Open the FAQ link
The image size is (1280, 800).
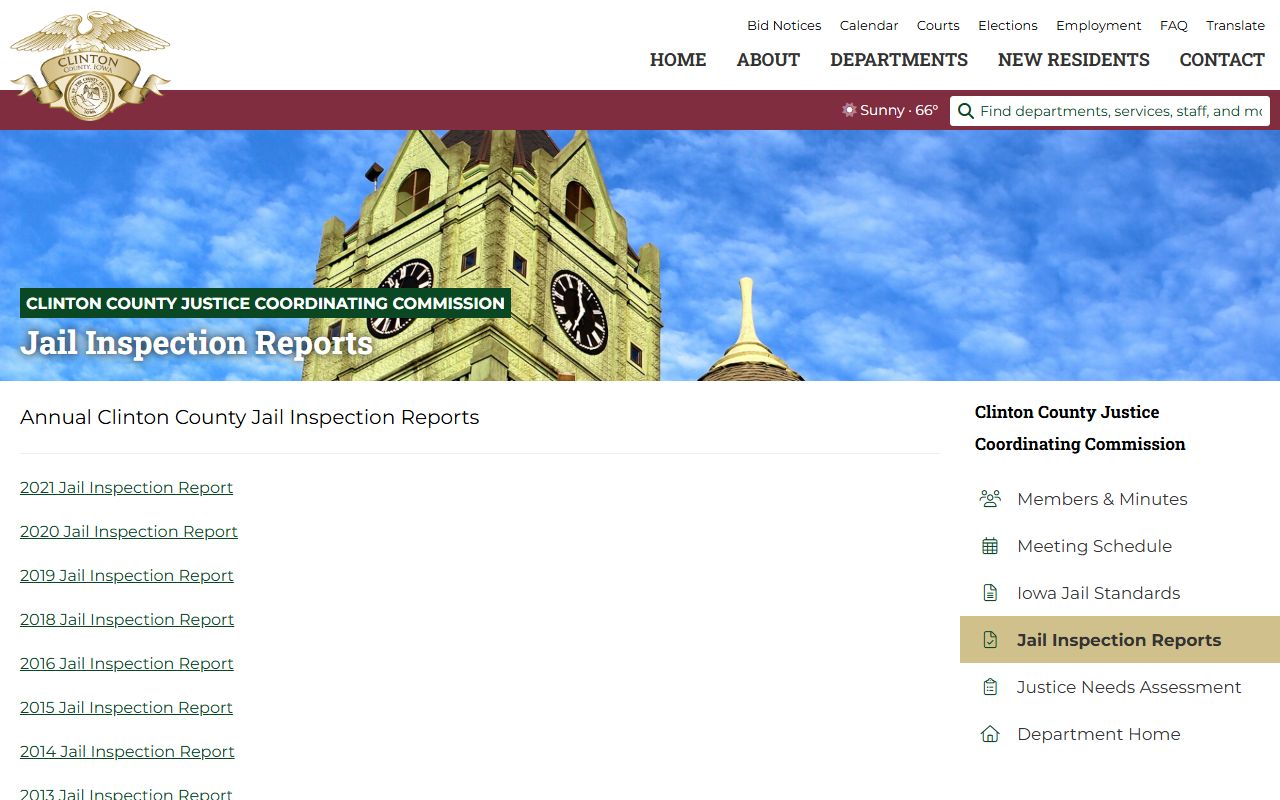pos(1174,26)
